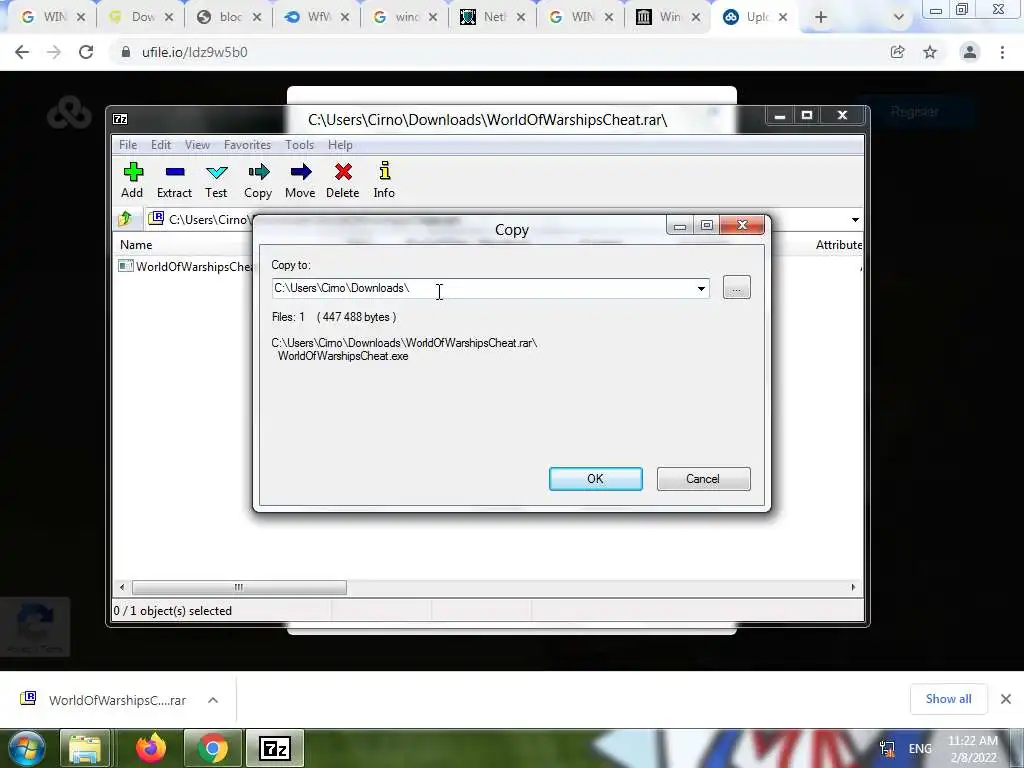The width and height of the screenshot is (1024, 768).
Task: Click the Attributes column header
Action: (839, 245)
